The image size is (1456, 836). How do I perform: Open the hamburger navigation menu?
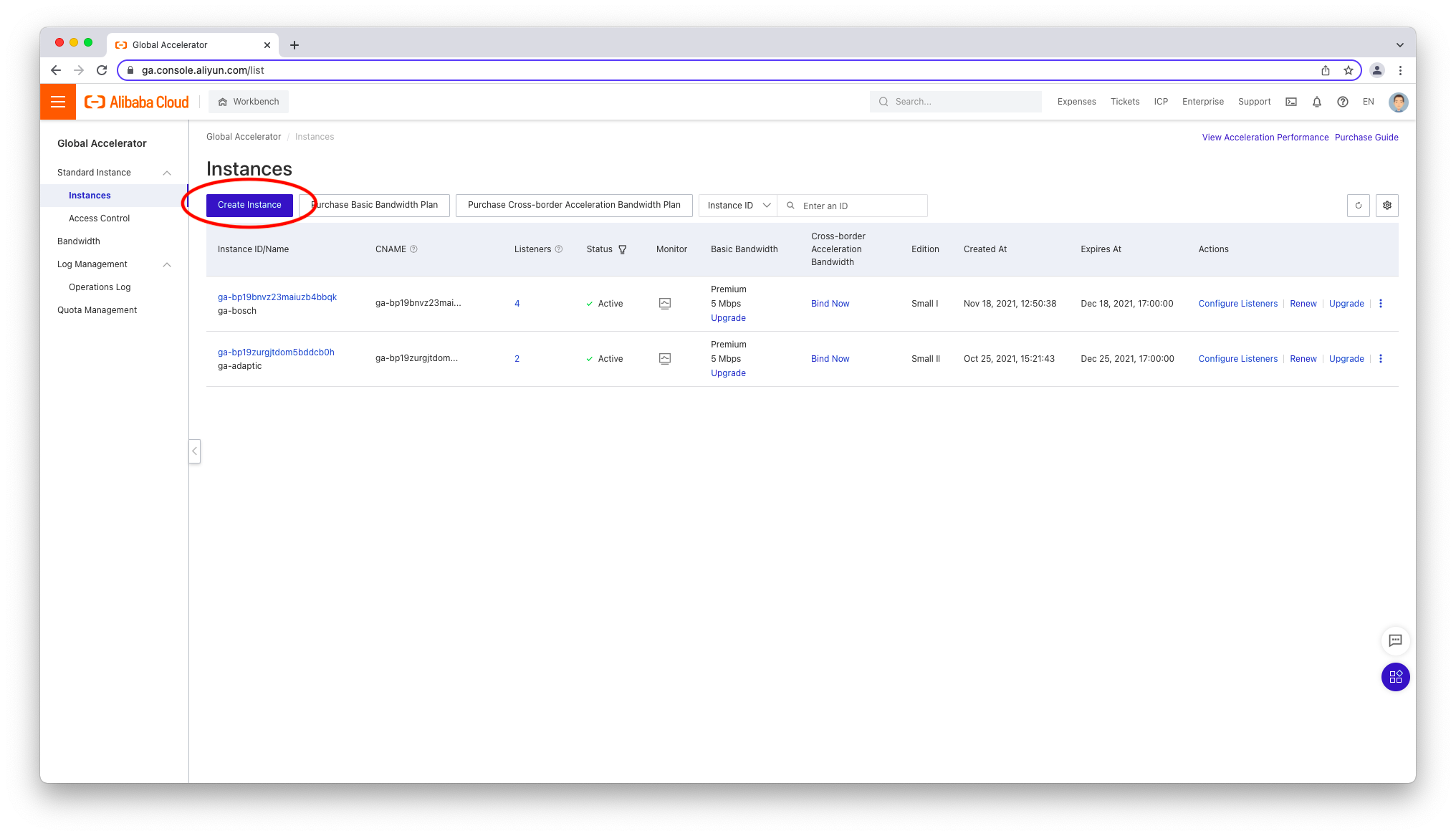click(x=58, y=102)
